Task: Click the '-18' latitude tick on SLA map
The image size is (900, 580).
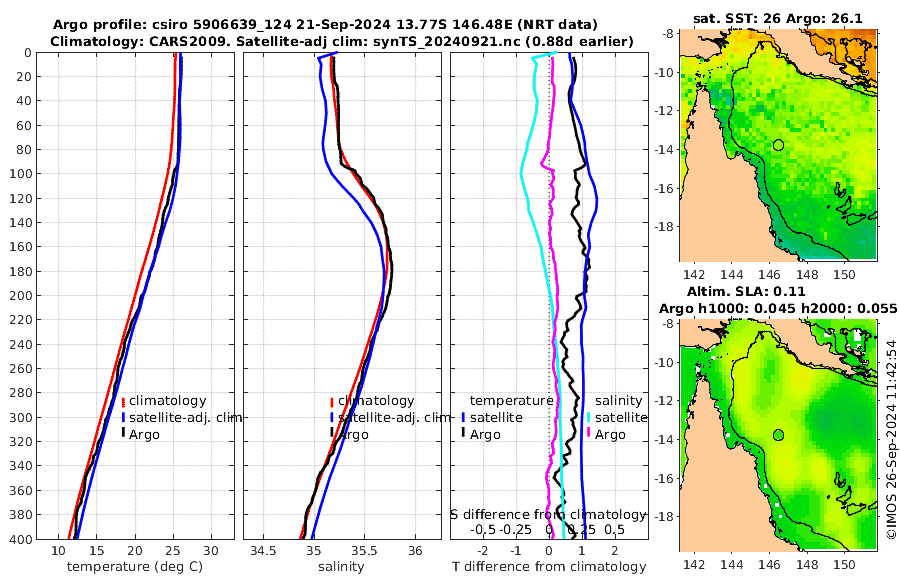Action: tap(664, 516)
